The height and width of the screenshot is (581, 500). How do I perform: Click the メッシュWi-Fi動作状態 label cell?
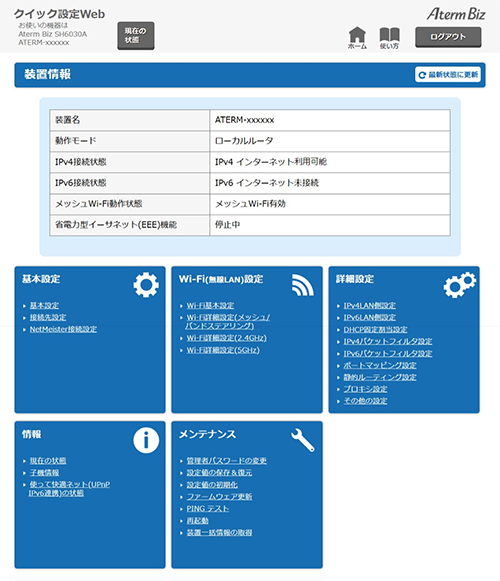pos(130,204)
